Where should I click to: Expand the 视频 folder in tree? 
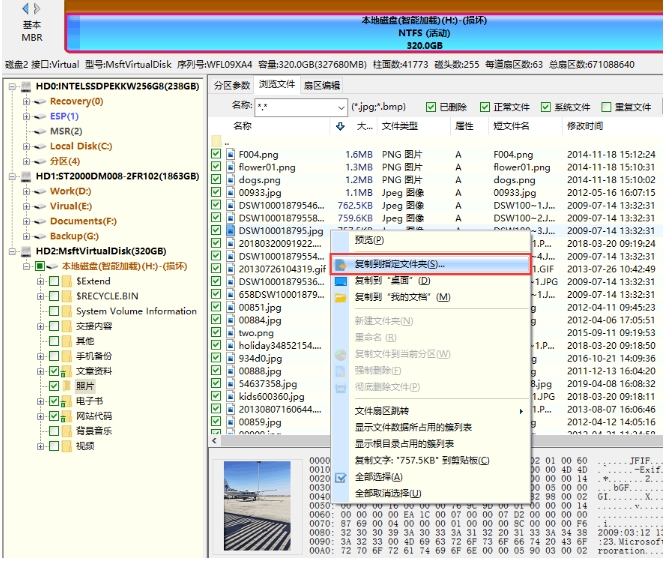[x=40, y=446]
